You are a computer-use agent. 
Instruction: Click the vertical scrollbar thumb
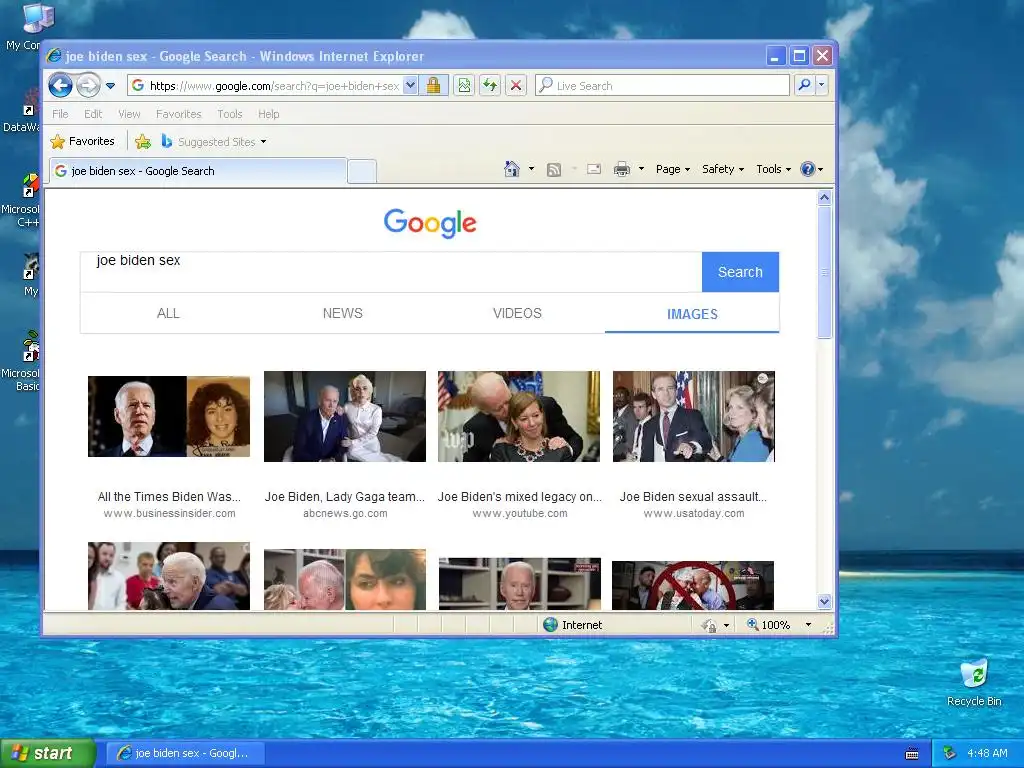tap(824, 272)
